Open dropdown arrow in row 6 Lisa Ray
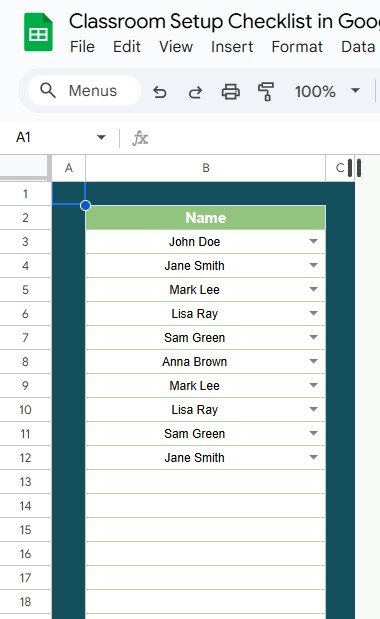This screenshot has width=380, height=619. pyautogui.click(x=314, y=313)
